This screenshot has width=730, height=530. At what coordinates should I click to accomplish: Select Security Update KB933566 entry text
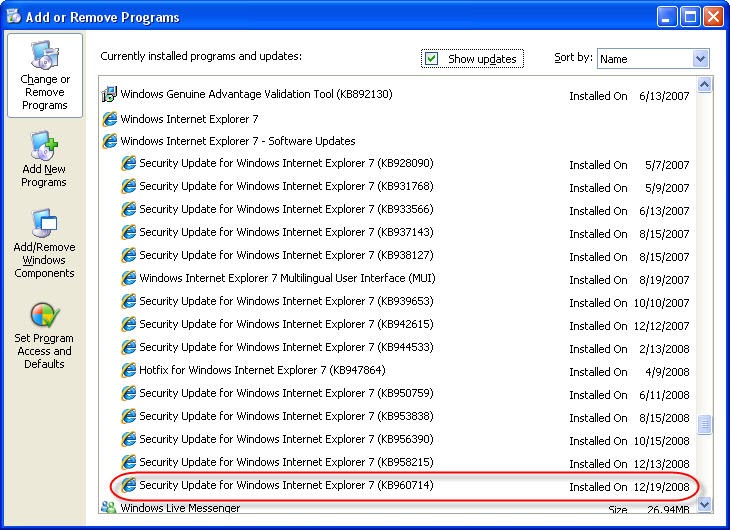tap(286, 209)
